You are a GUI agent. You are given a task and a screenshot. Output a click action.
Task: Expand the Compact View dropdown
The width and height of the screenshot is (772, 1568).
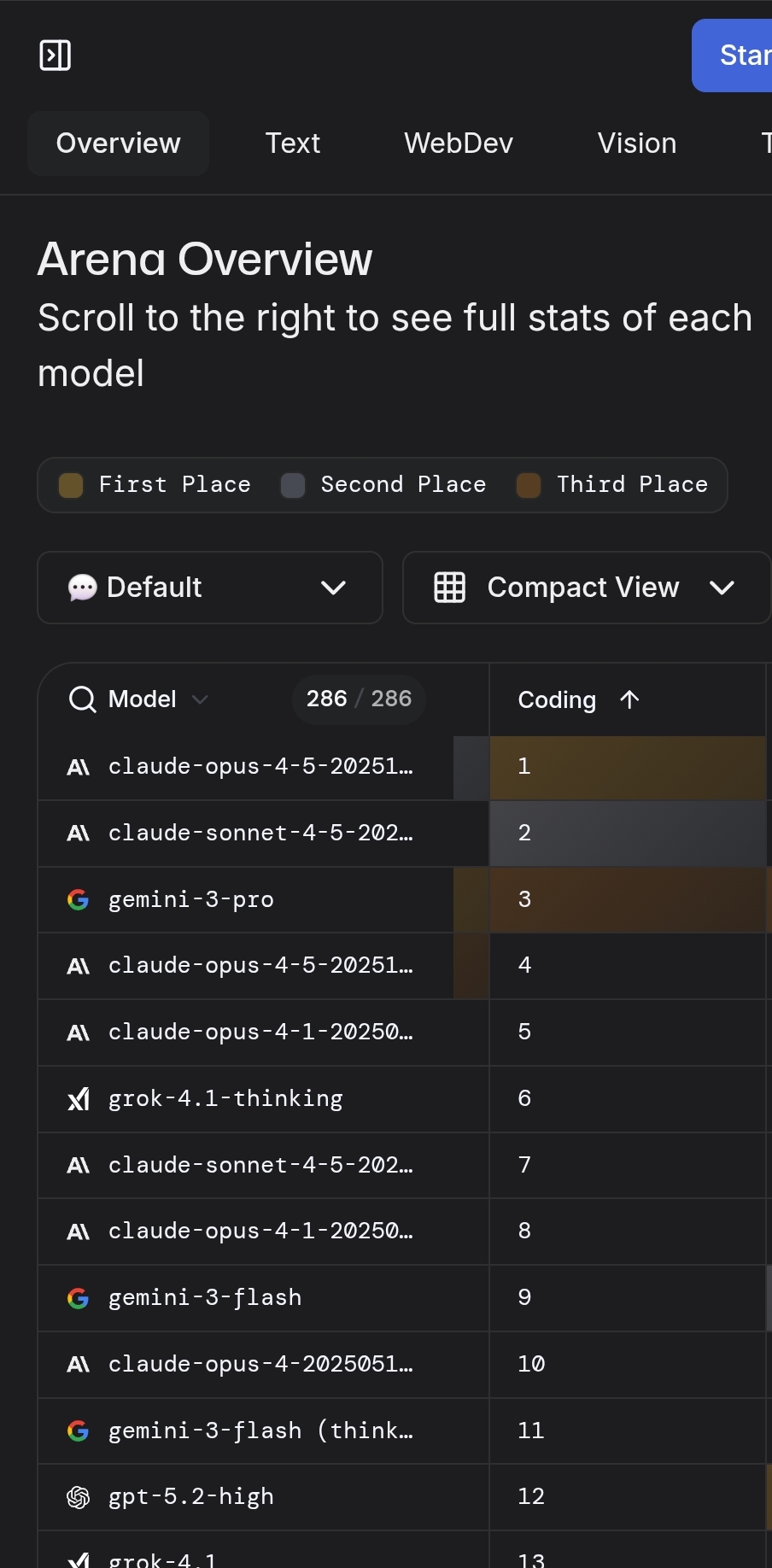pos(722,588)
